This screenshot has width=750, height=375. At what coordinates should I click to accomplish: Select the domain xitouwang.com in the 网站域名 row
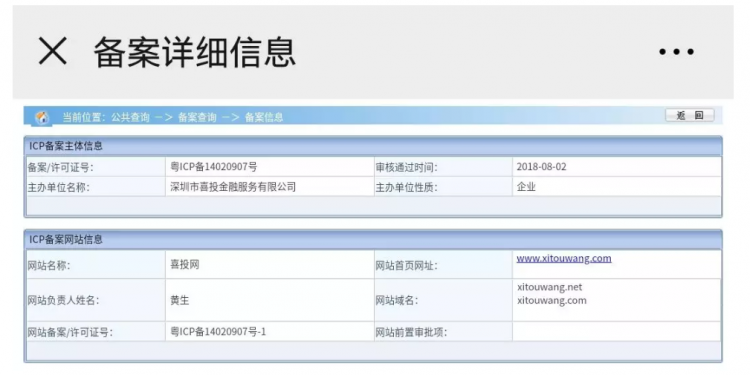click(552, 300)
